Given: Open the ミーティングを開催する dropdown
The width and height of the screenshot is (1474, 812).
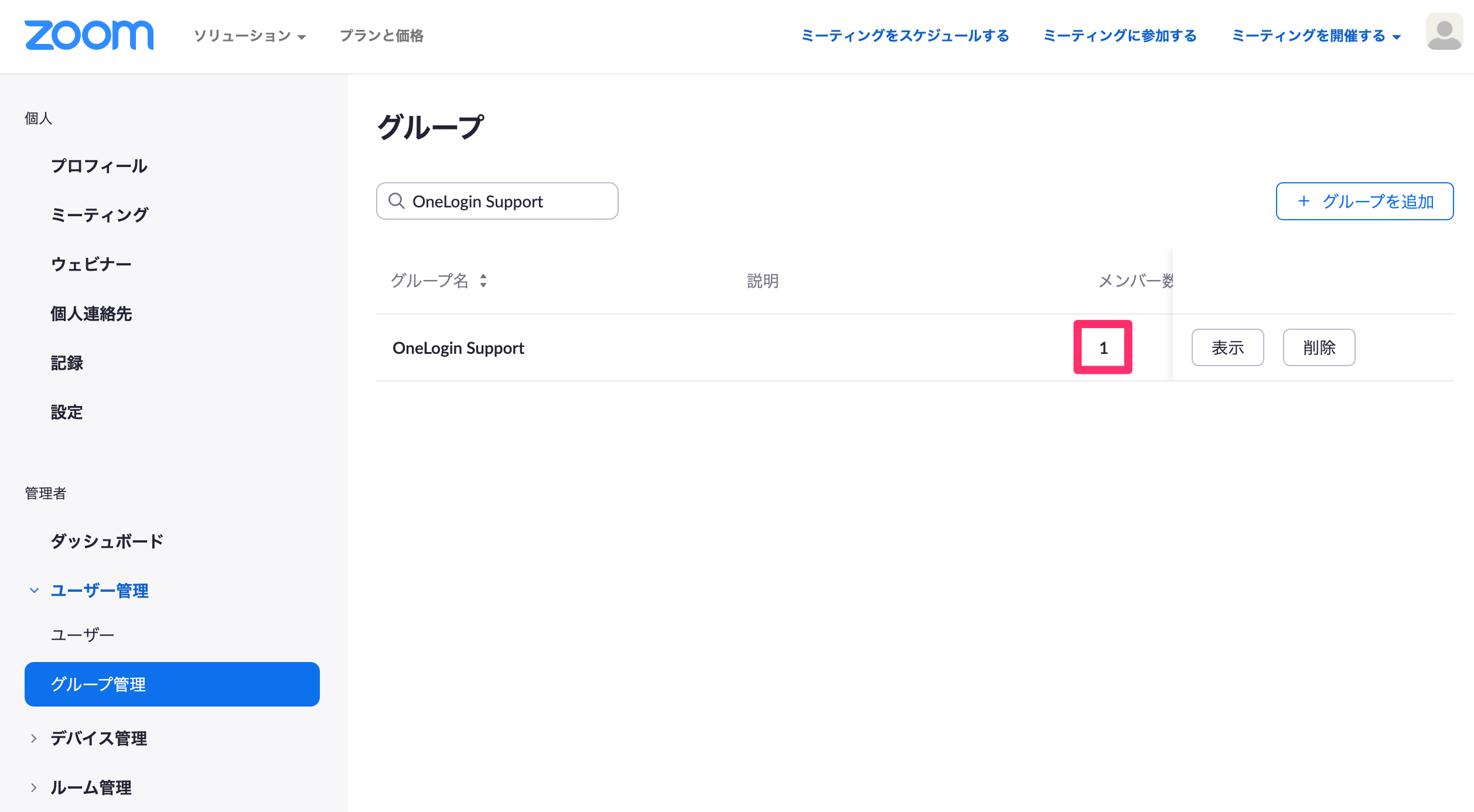Looking at the screenshot, I should pos(1316,36).
